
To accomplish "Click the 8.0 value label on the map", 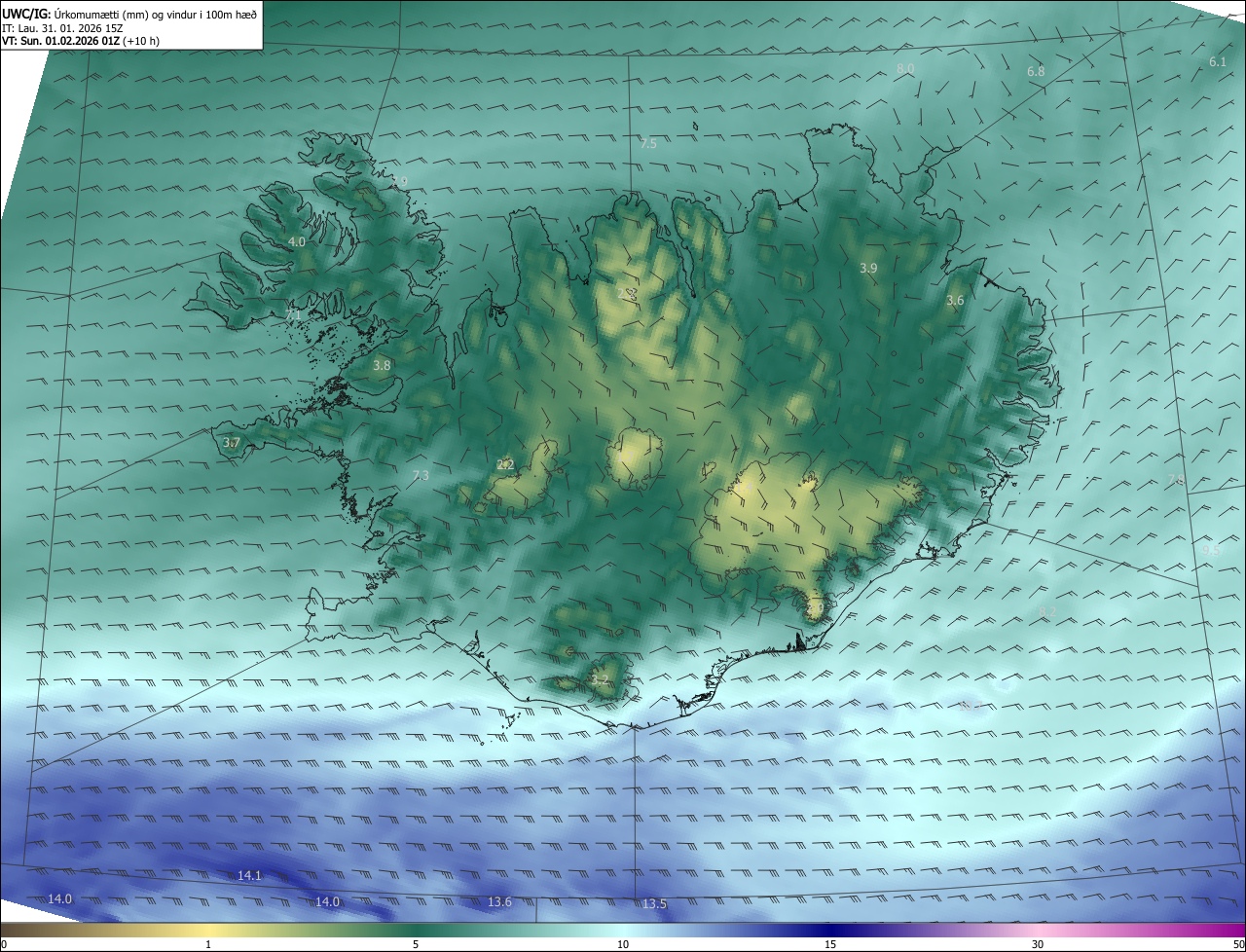I will pos(905,68).
